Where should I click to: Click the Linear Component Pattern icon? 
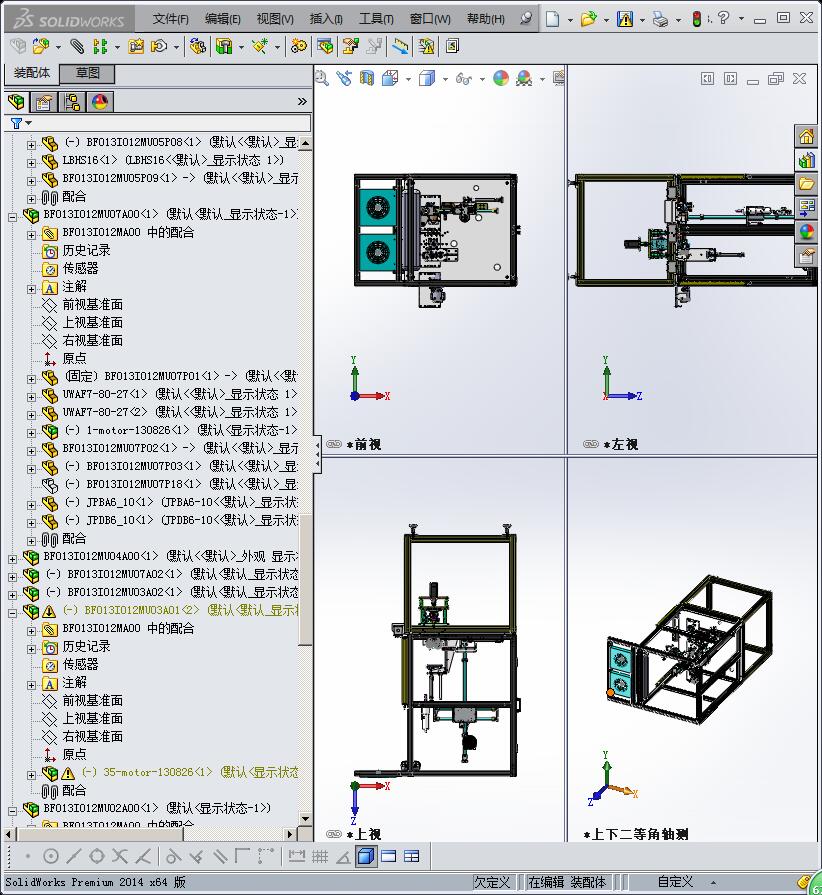point(100,46)
